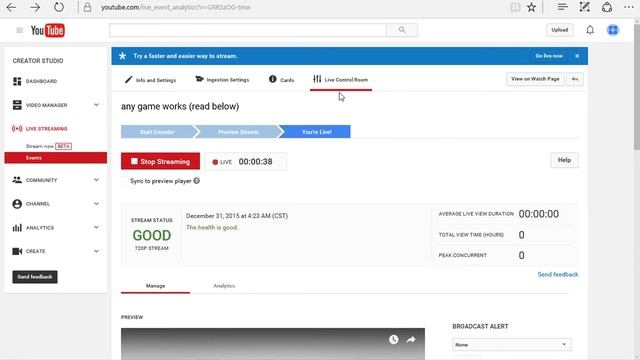This screenshot has width=640, height=360.
Task: Open notifications bell
Action: pos(590,30)
